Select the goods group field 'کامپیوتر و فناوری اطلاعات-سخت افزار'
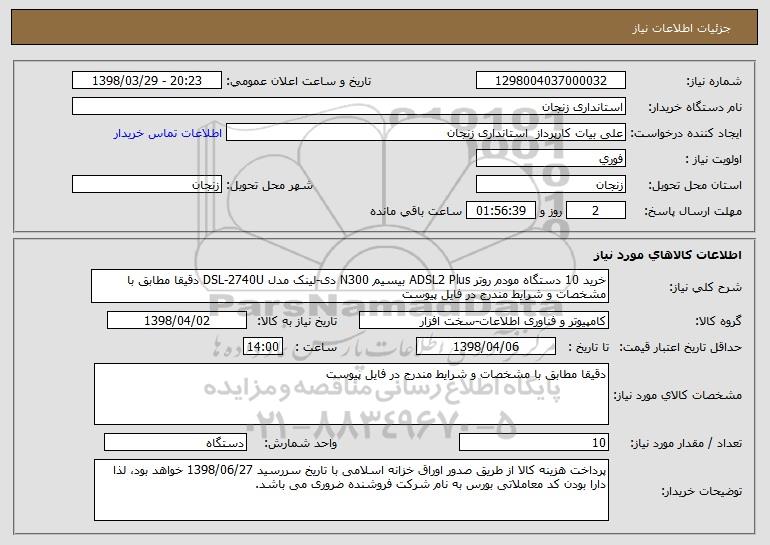Viewport: 770px width, 545px height. tap(484, 320)
